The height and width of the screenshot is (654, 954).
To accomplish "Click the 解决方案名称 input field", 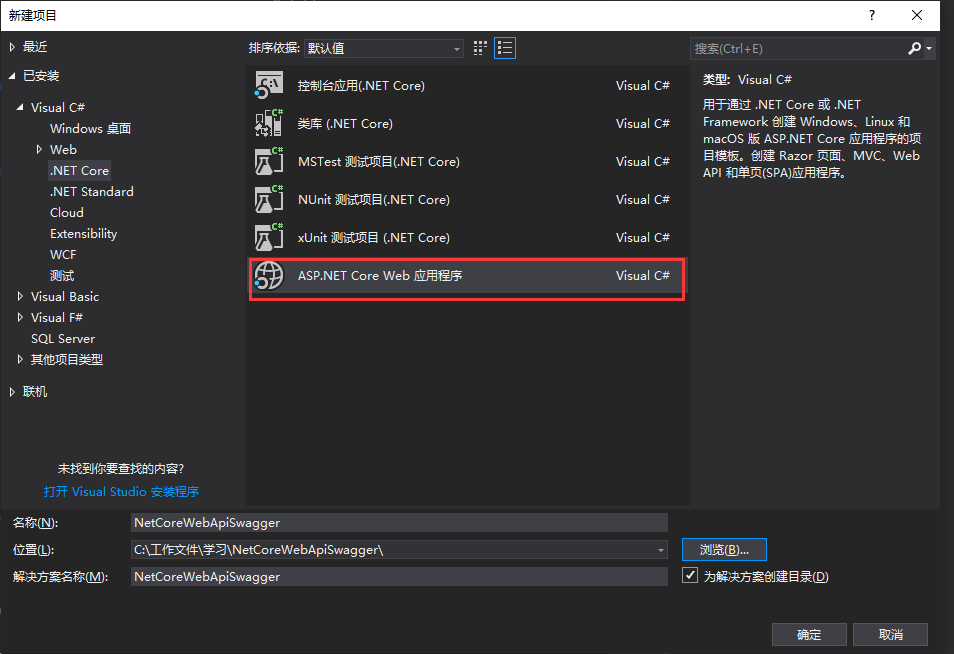I will pos(399,577).
